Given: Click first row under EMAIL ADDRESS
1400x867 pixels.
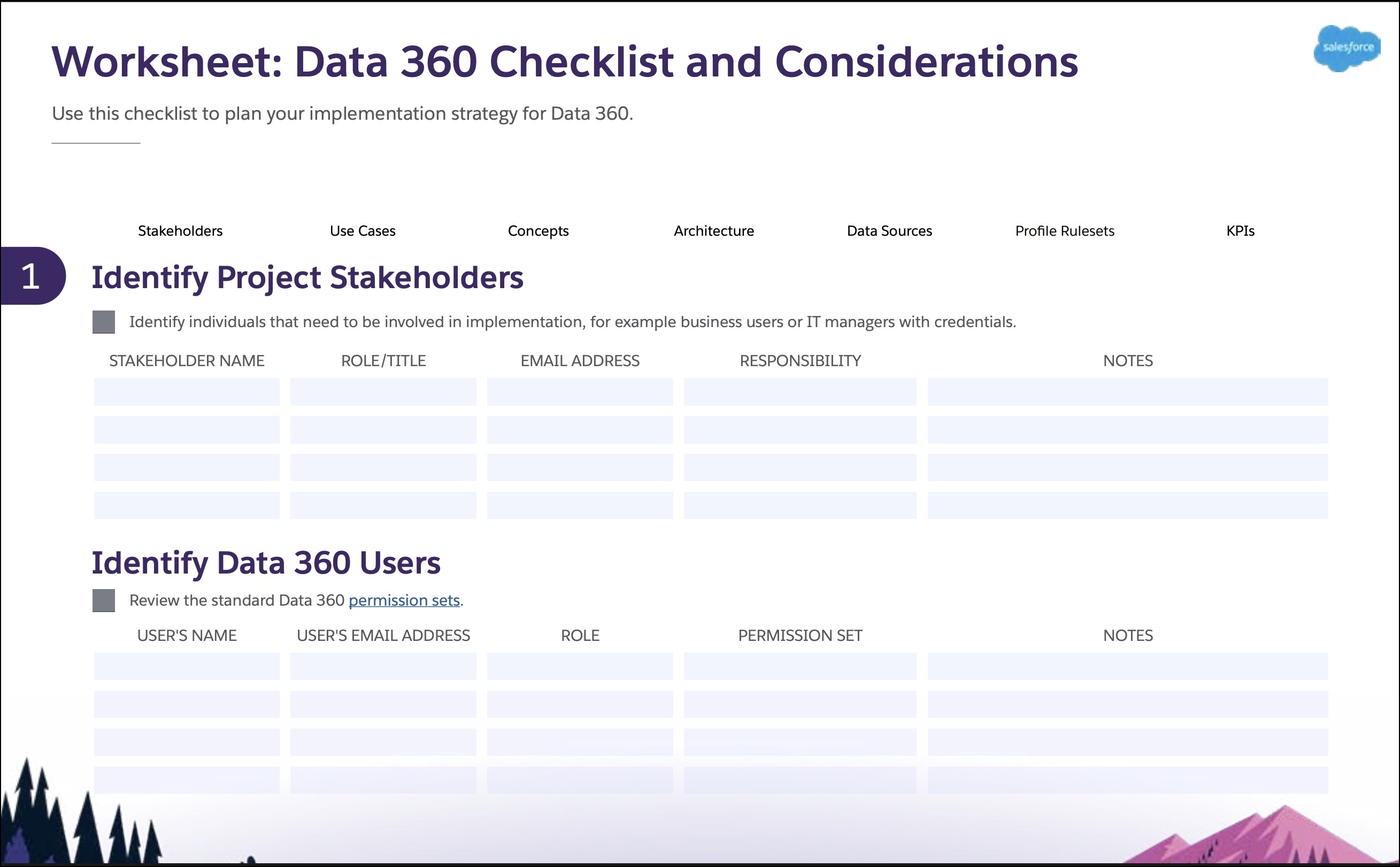Looking at the screenshot, I should click(x=580, y=392).
